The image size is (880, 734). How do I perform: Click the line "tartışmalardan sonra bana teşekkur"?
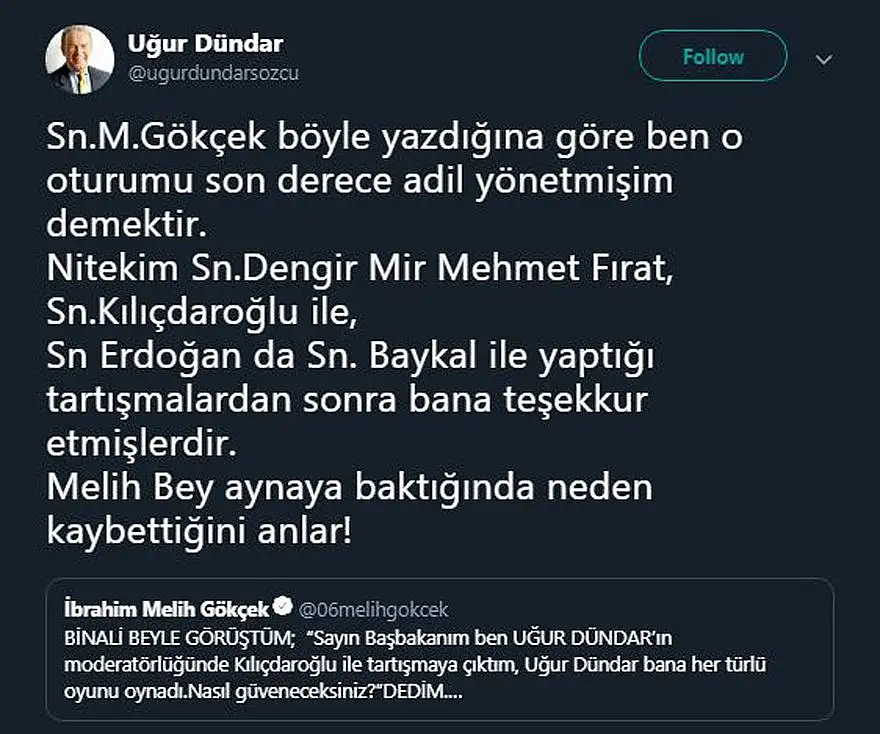point(348,400)
